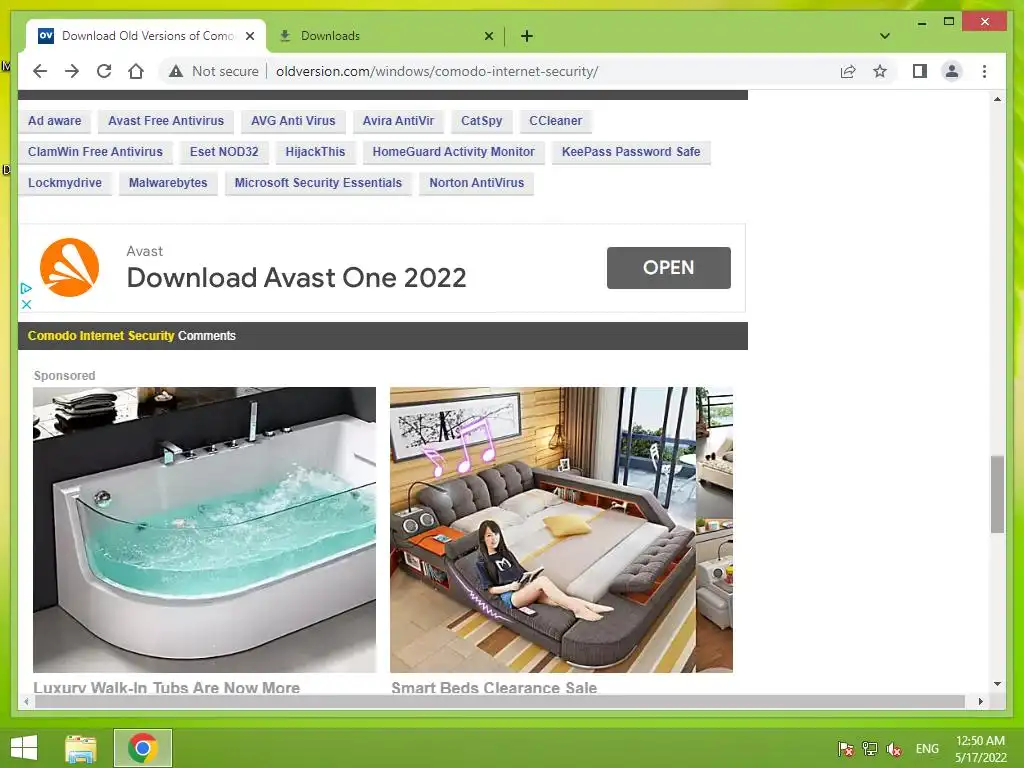Click the horizontal scrollbar thumb
Screen dimensions: 1024x768
tap(500, 701)
